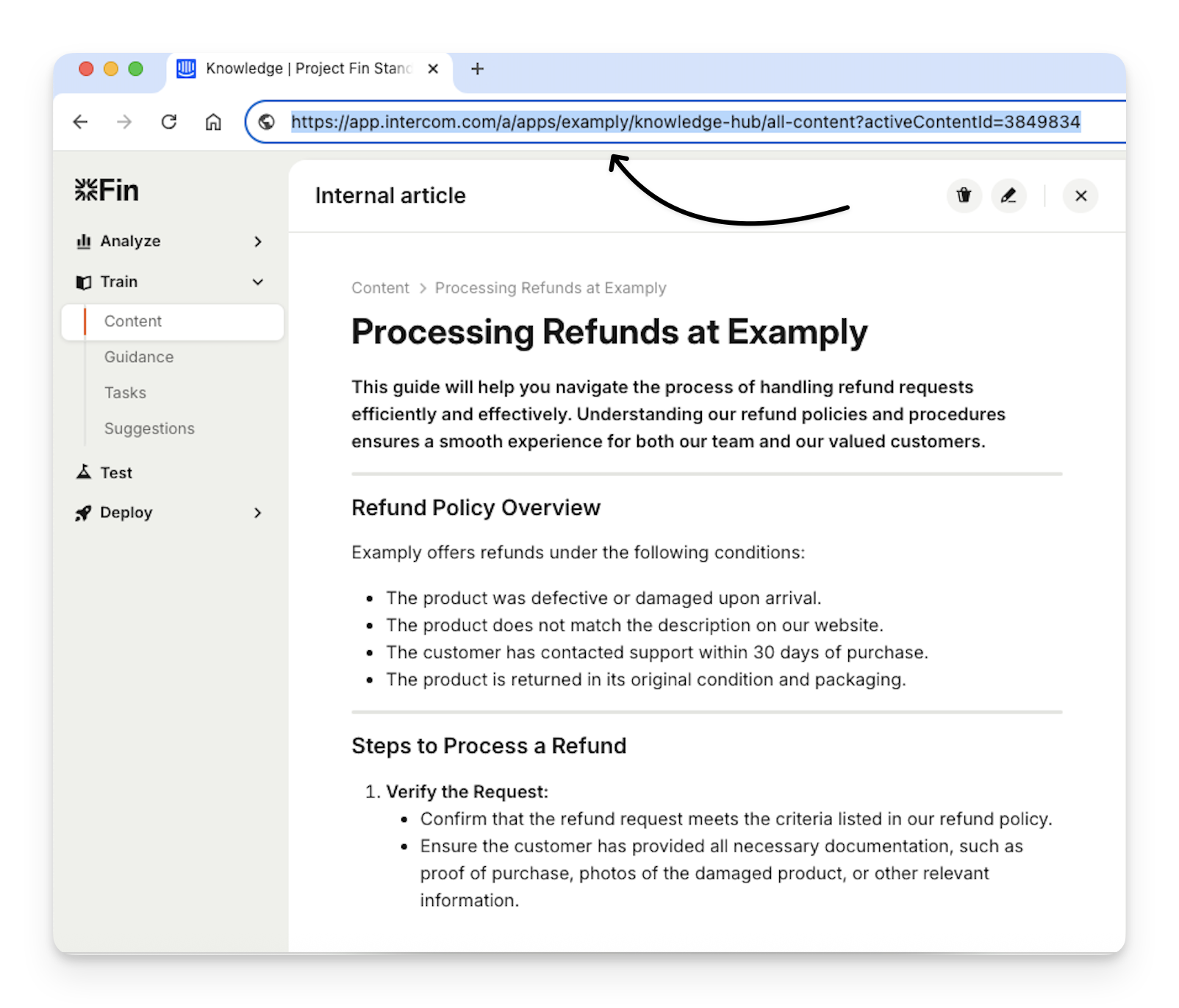Open Suggestions under Train

point(149,429)
